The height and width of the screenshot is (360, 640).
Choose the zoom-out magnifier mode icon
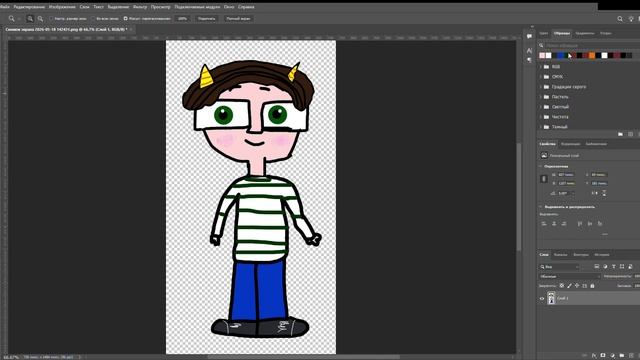pos(40,18)
